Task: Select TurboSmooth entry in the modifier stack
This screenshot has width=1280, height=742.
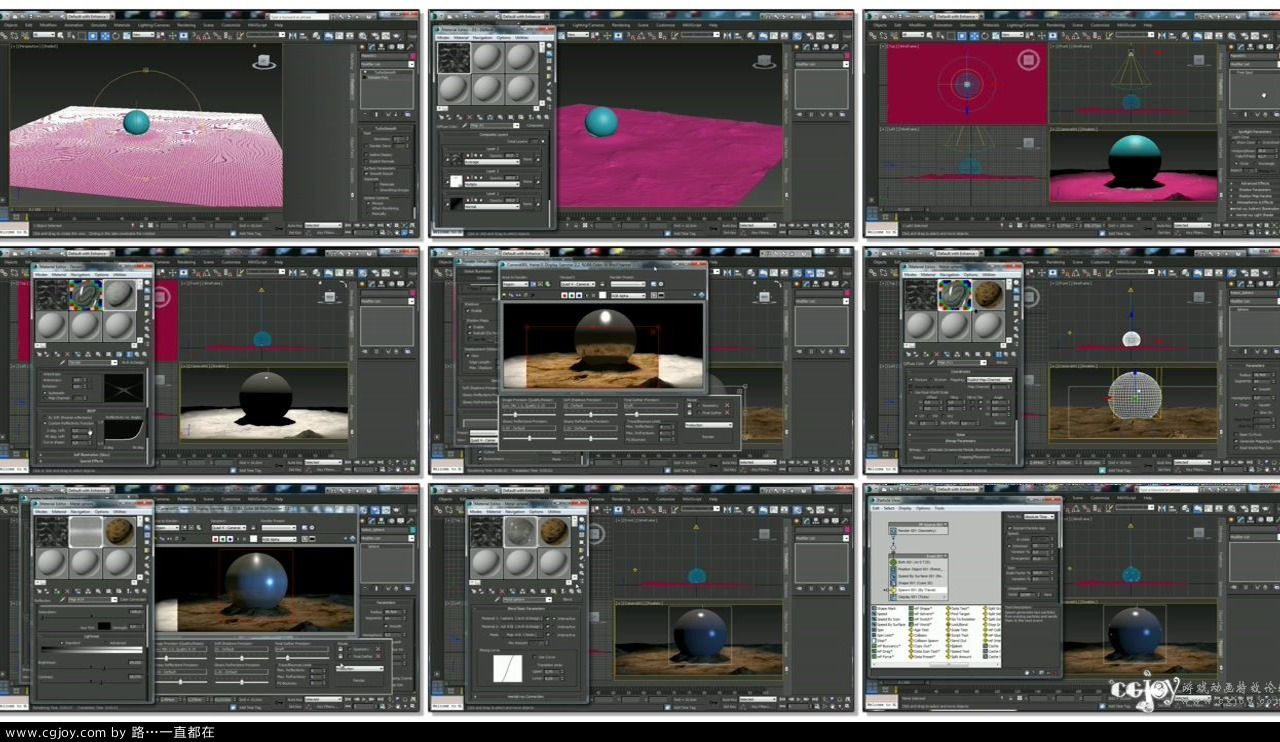Action: [x=385, y=72]
